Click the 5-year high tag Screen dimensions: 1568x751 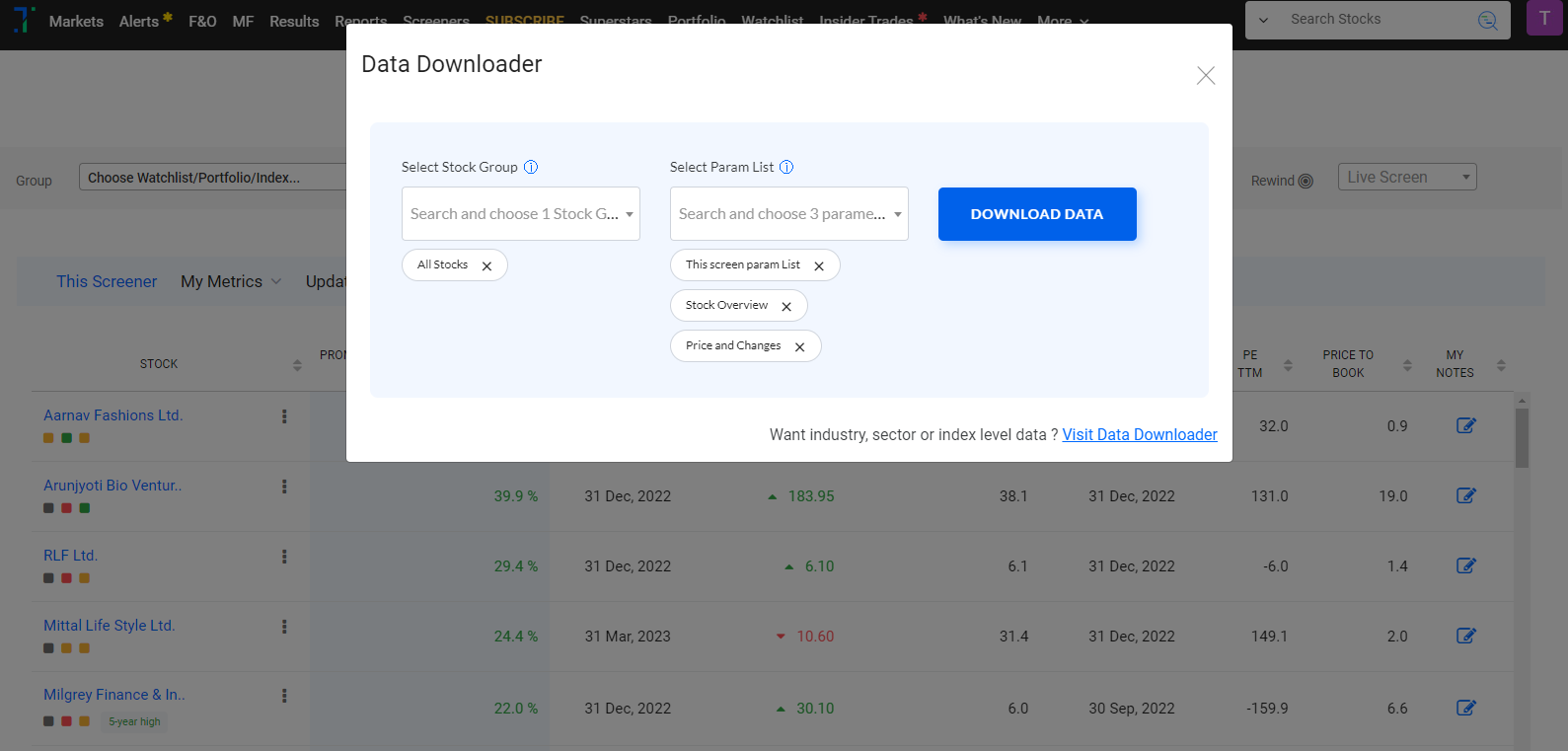134,722
